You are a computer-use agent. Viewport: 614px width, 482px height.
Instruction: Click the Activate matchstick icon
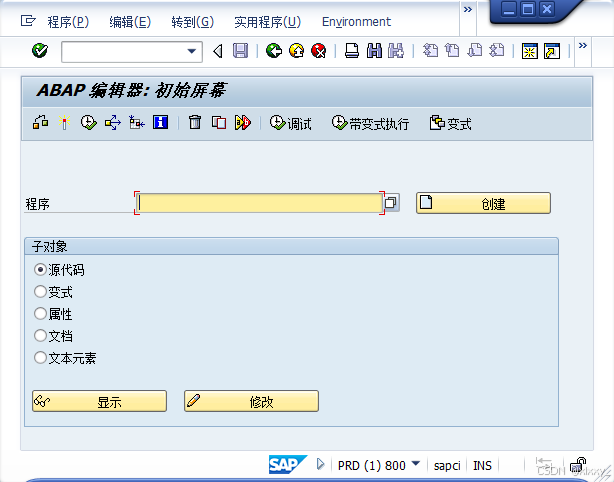pos(65,123)
